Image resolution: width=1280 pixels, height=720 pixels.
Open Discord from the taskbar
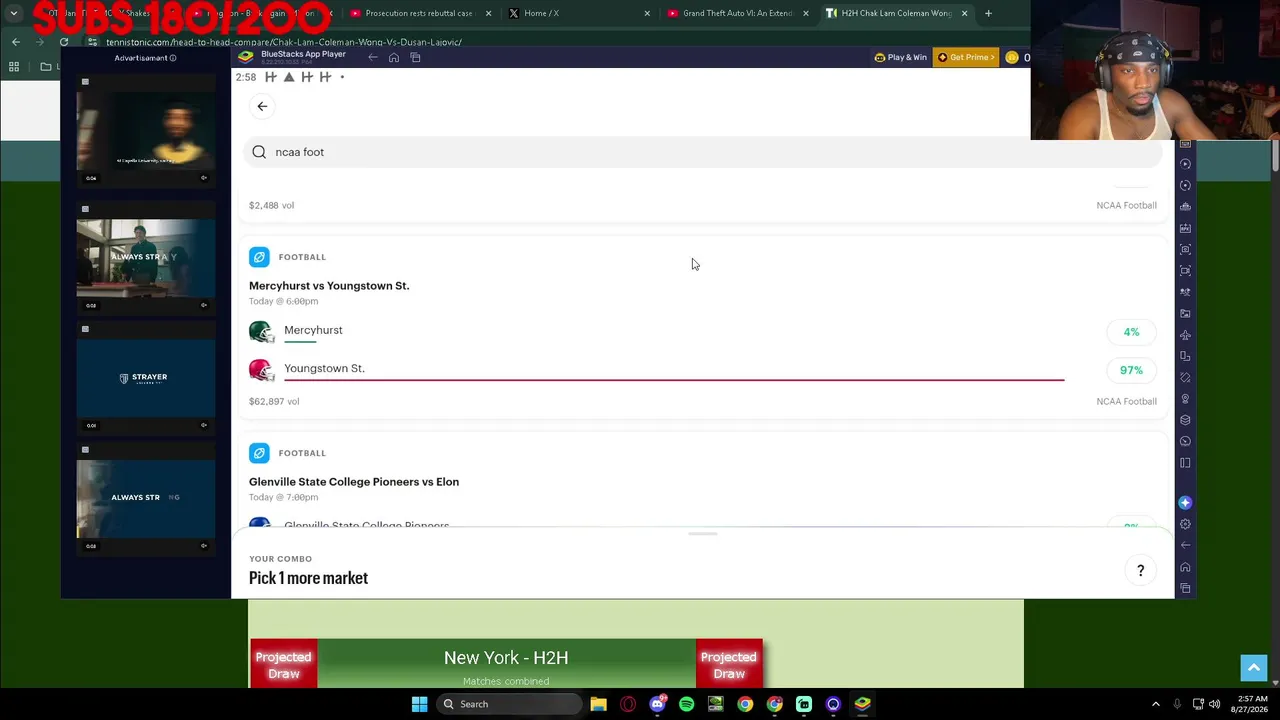point(657,704)
